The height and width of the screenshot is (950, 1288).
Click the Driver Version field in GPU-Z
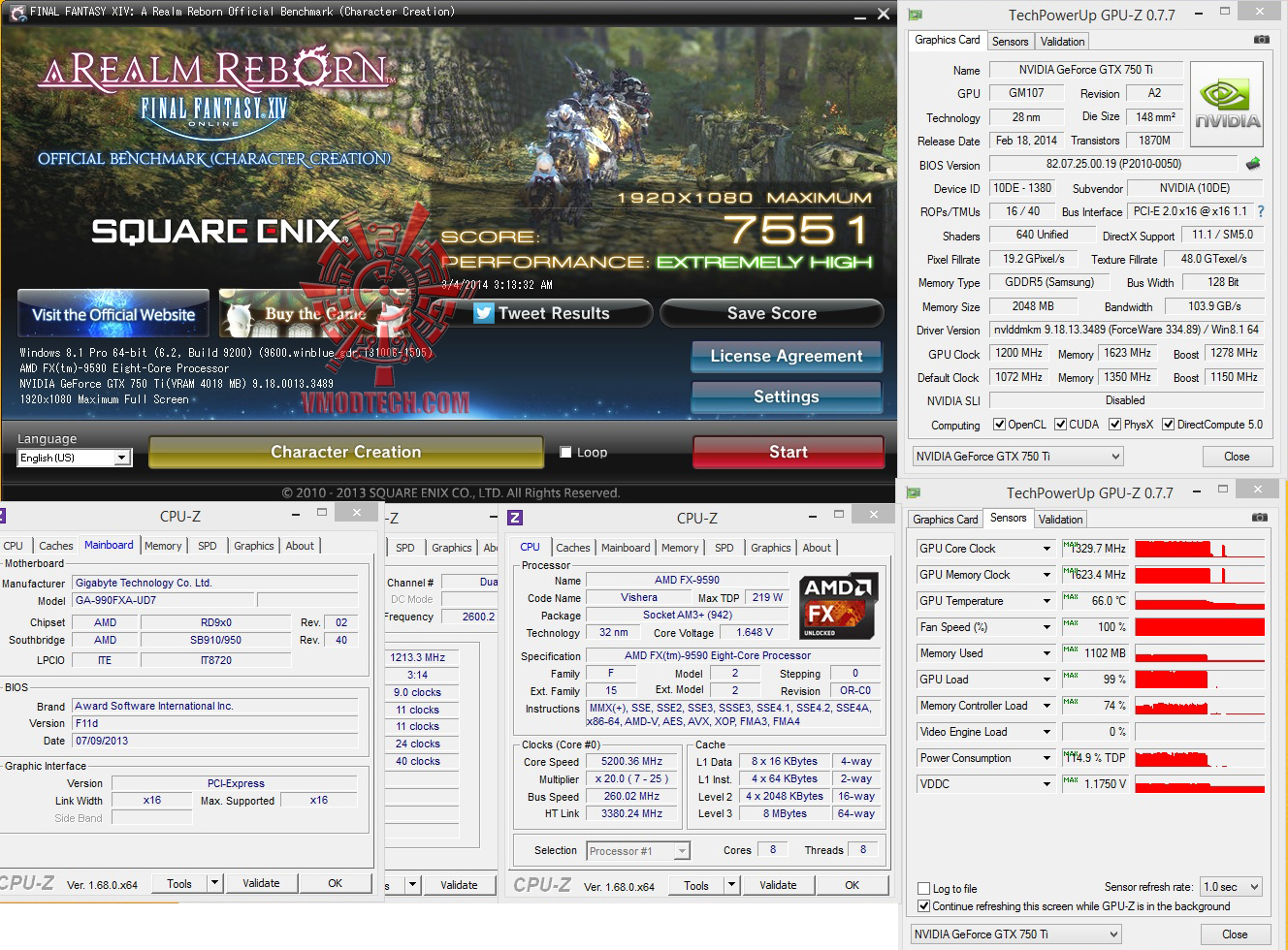(1125, 330)
